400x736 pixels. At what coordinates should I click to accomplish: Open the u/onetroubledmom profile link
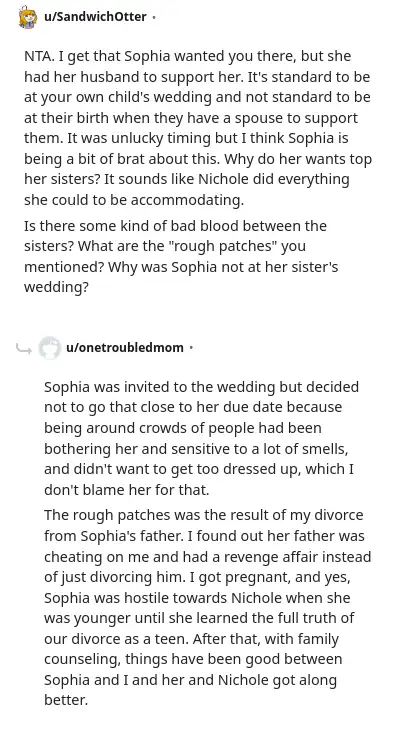click(125, 348)
